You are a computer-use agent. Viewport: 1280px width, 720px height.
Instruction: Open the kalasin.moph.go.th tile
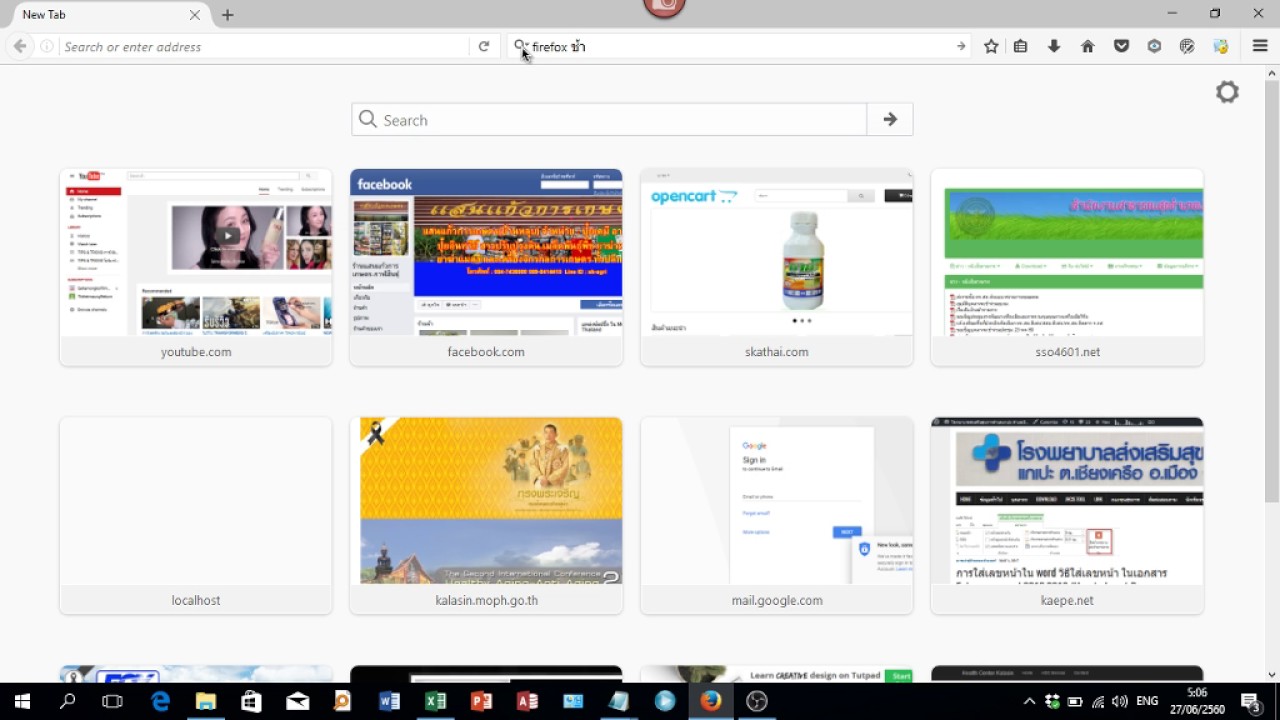click(x=486, y=515)
